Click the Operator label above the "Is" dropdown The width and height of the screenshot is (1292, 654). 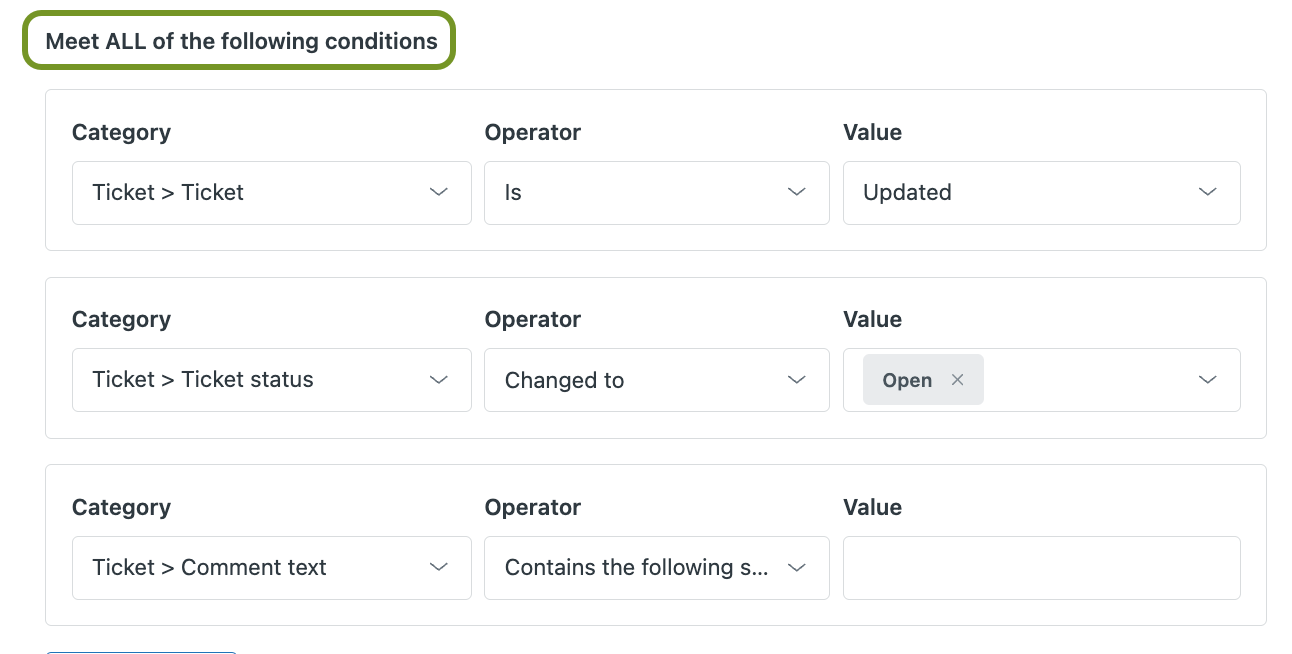click(x=532, y=132)
